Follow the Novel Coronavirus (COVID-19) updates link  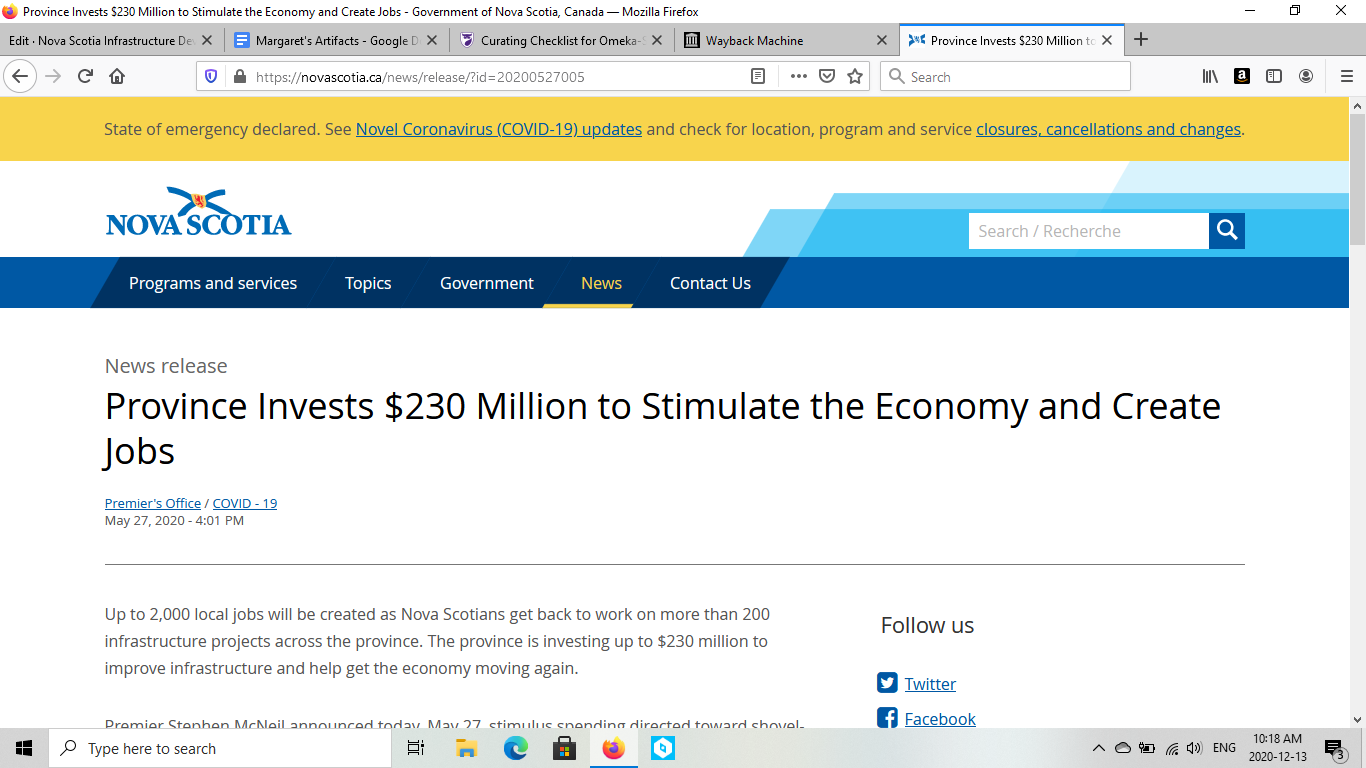click(498, 129)
